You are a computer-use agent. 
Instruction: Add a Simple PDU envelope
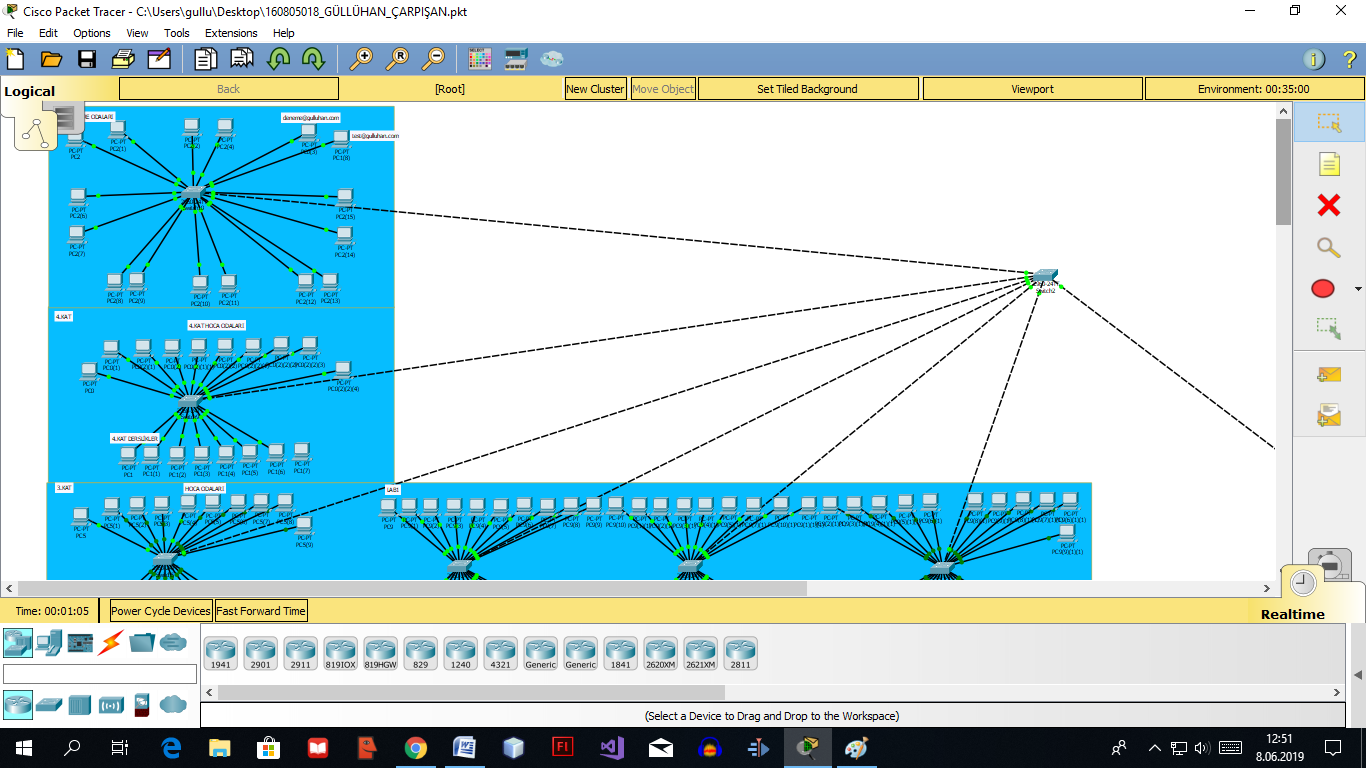pos(1328,374)
